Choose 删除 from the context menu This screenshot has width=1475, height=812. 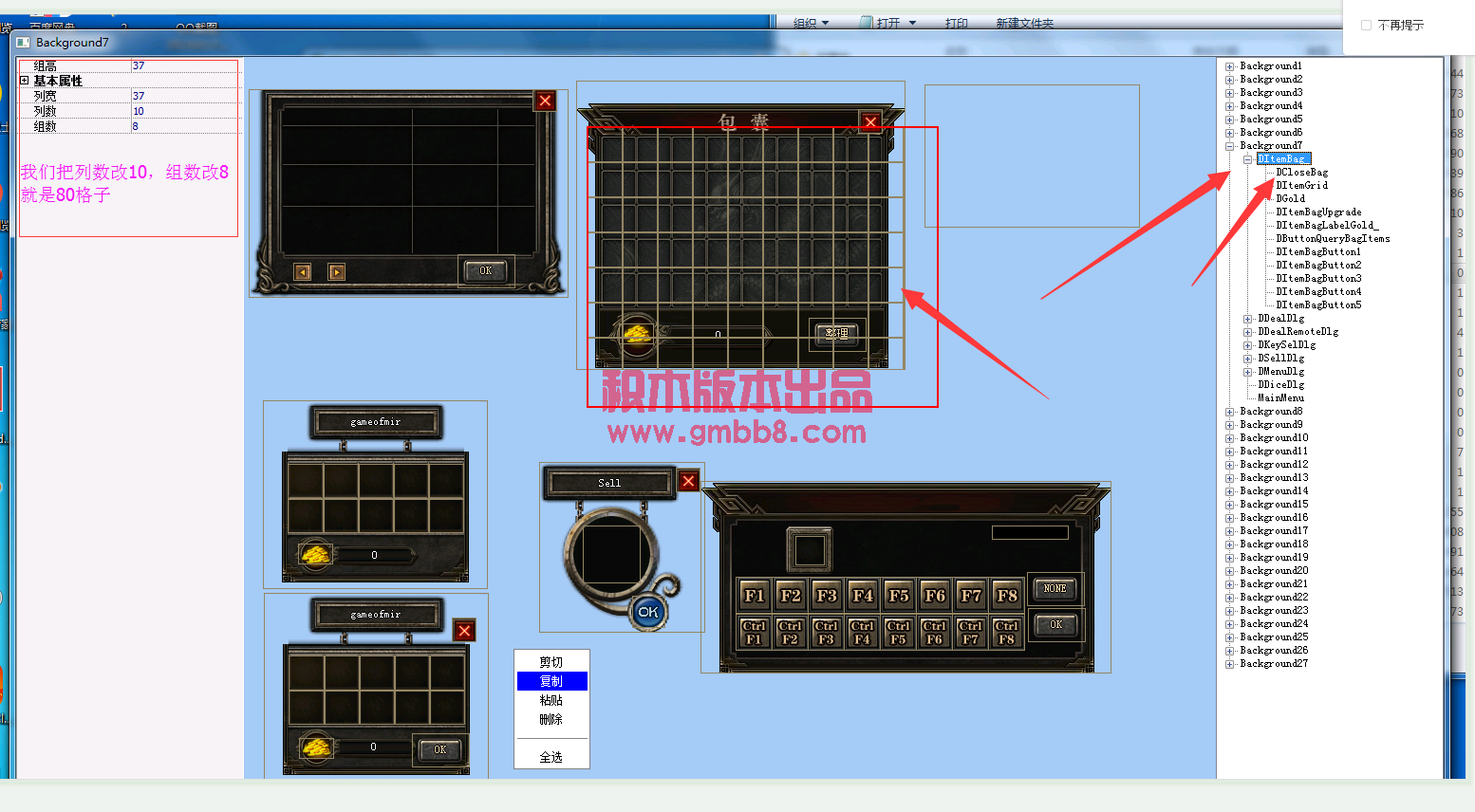point(551,719)
